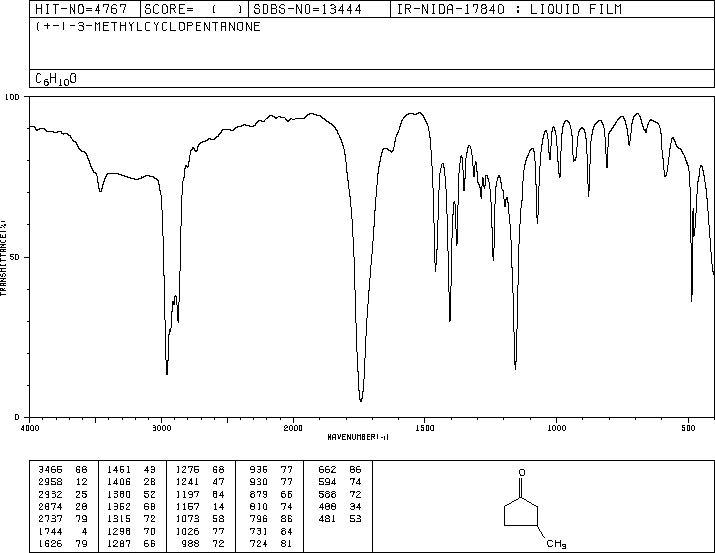This screenshot has height=553, width=715.
Task: Click the 500 x-axis tick label
Action: (x=689, y=428)
